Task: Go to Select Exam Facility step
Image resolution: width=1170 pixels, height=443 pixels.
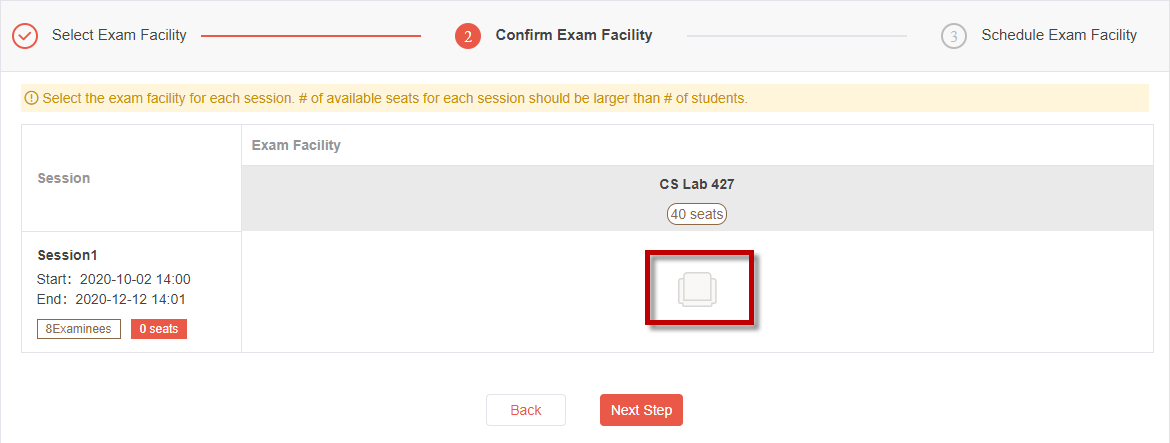Action: tap(119, 35)
